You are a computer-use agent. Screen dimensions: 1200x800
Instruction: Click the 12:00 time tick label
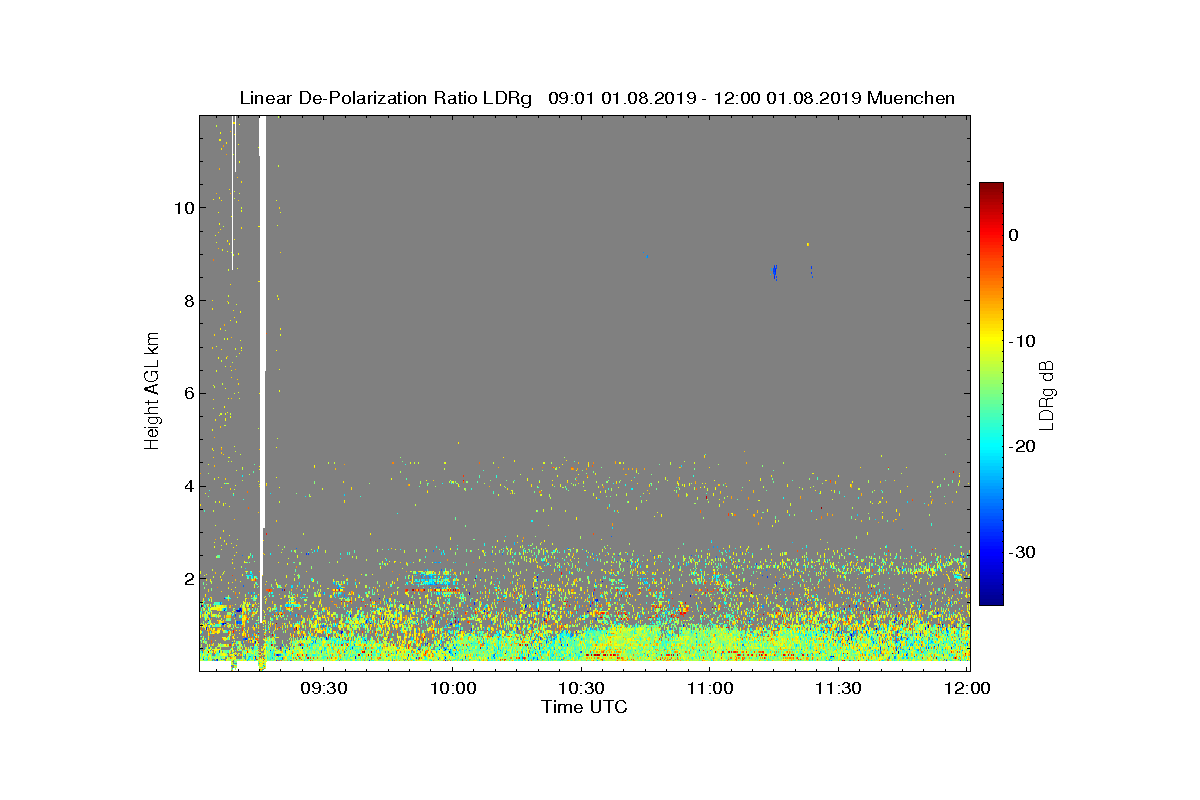[x=967, y=689]
